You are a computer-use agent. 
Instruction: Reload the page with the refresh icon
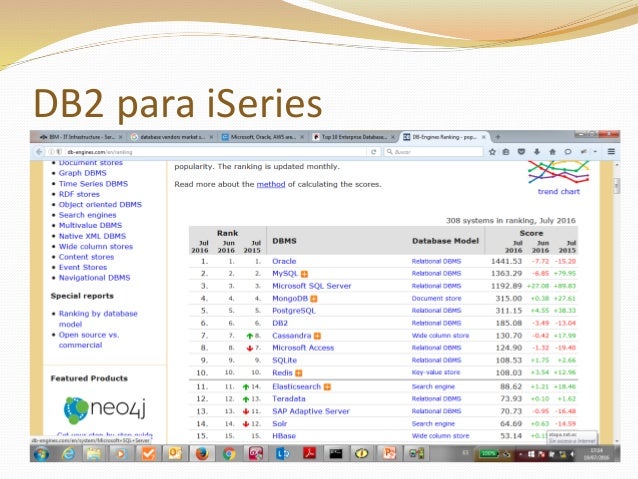point(373,152)
